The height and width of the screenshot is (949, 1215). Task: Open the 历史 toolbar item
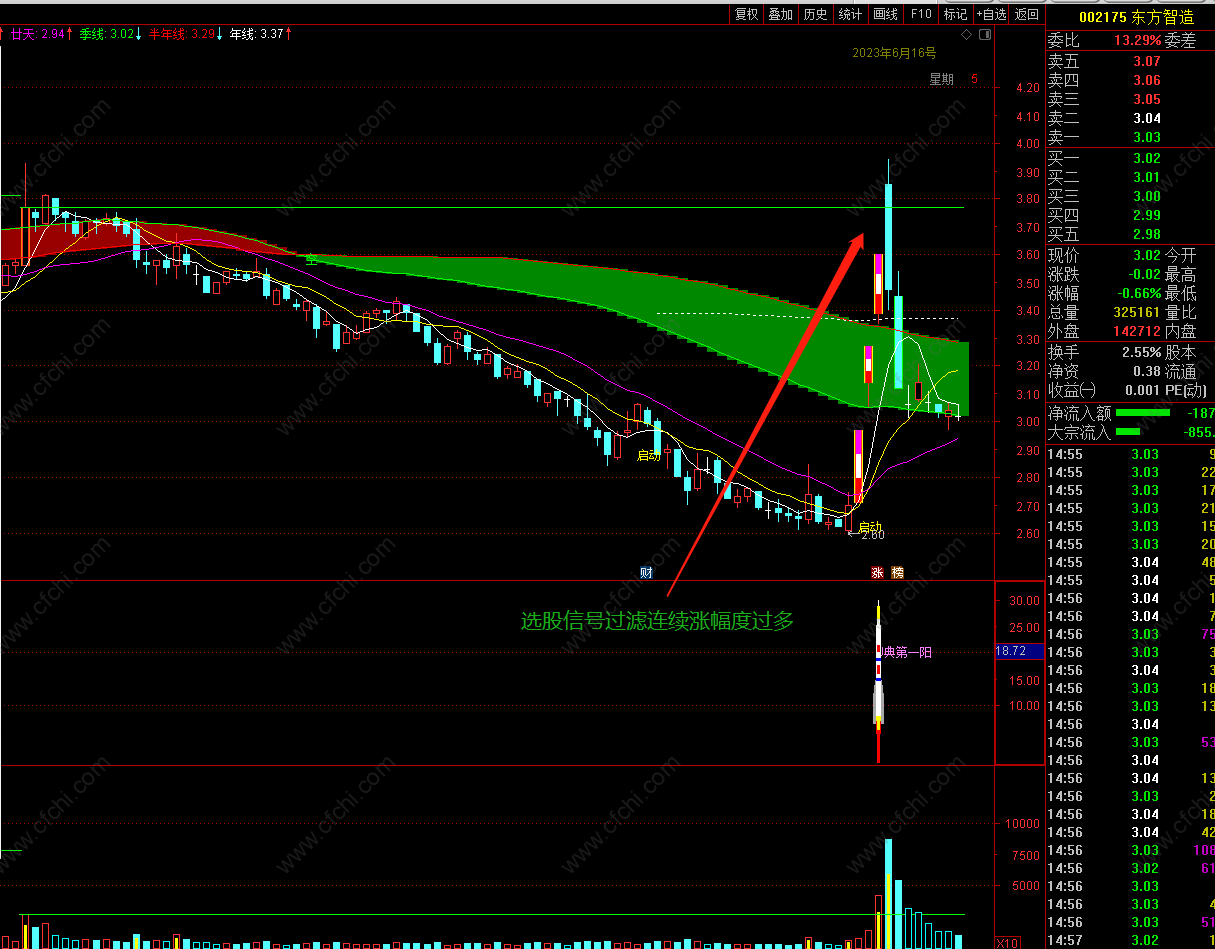coord(816,14)
